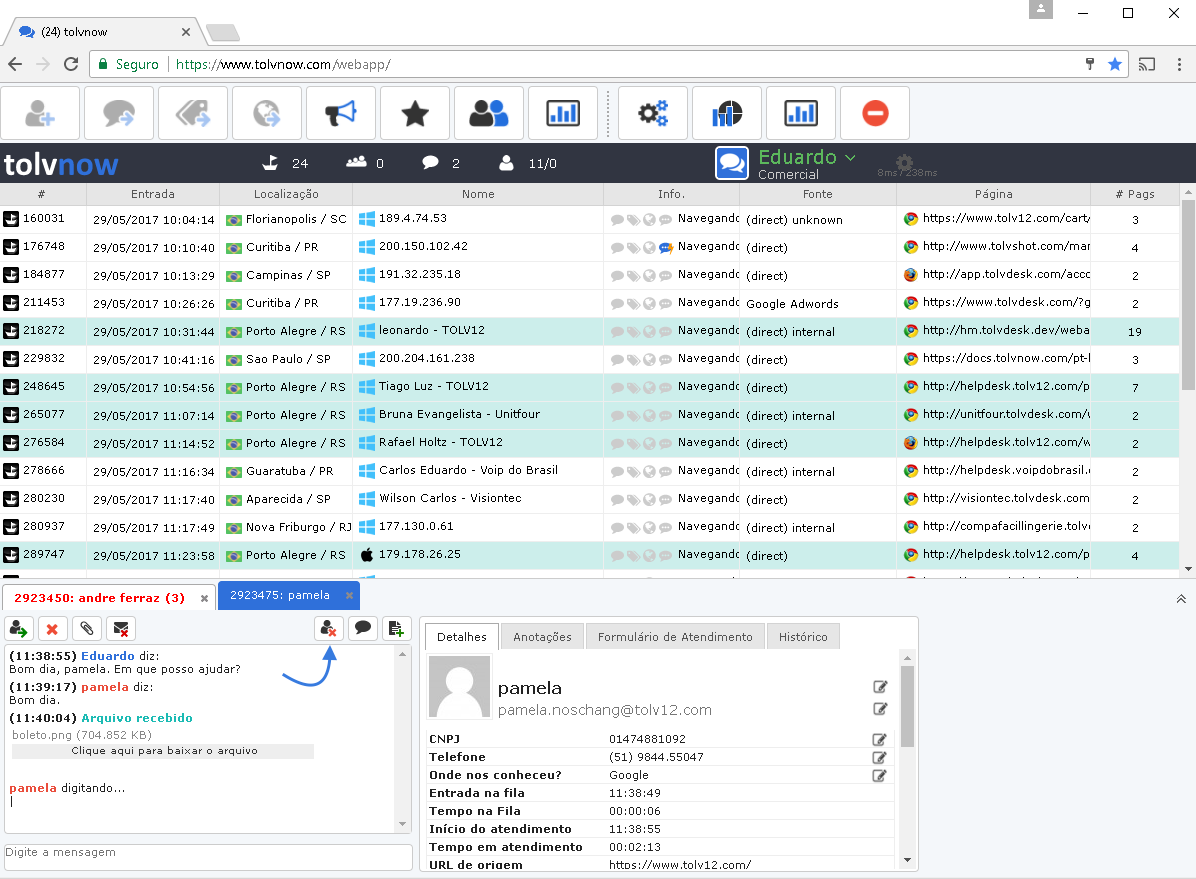This screenshot has height=879, width=1196.
Task: Edit the CNPJ field with pencil icon
Action: pyautogui.click(x=880, y=739)
